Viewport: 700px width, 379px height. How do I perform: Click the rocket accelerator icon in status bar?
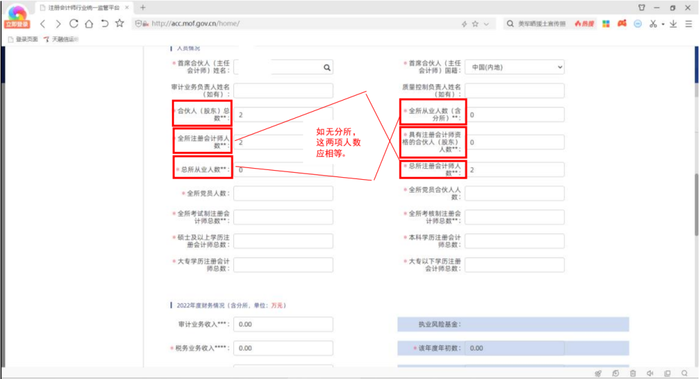click(x=598, y=373)
